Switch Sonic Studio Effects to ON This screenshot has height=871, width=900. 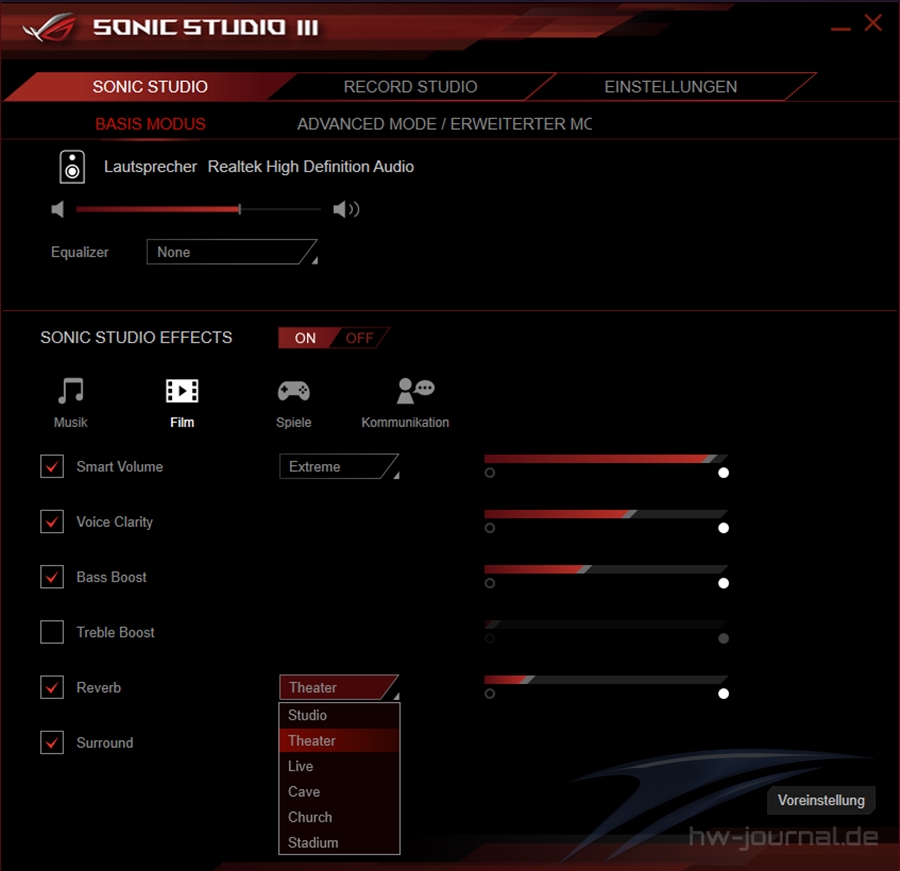coord(305,338)
